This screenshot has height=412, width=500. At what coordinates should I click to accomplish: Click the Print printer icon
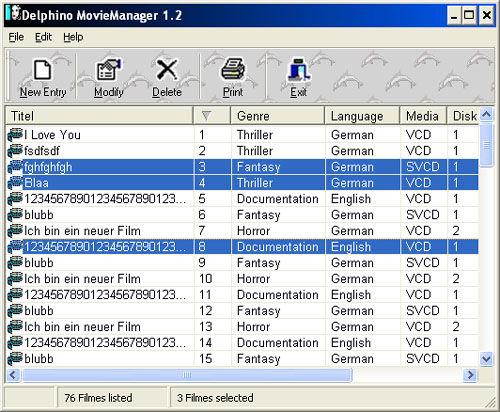point(233,69)
